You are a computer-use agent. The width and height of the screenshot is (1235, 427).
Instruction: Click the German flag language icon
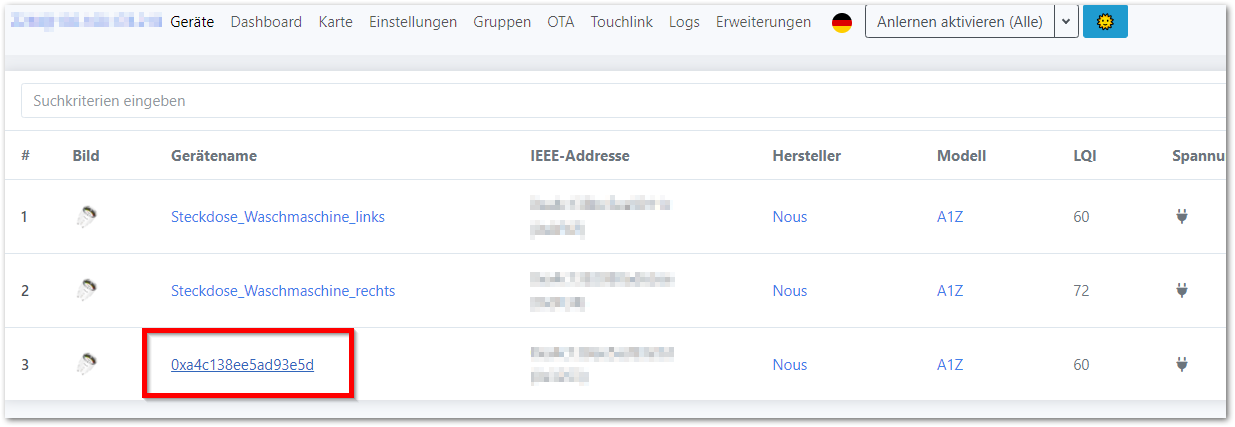(x=842, y=22)
